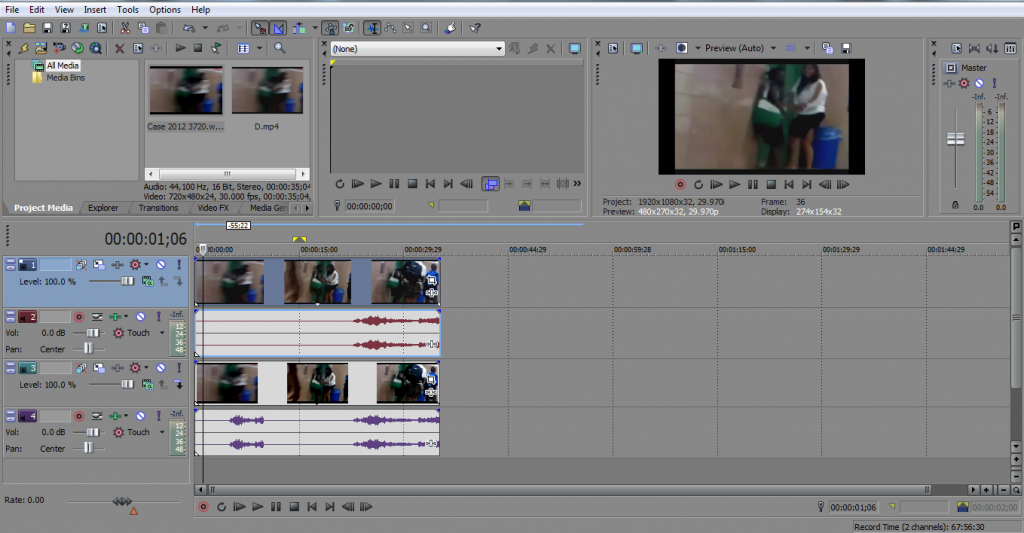Arm audio track 4 for record
The image size is (1024, 533).
click(x=79, y=416)
